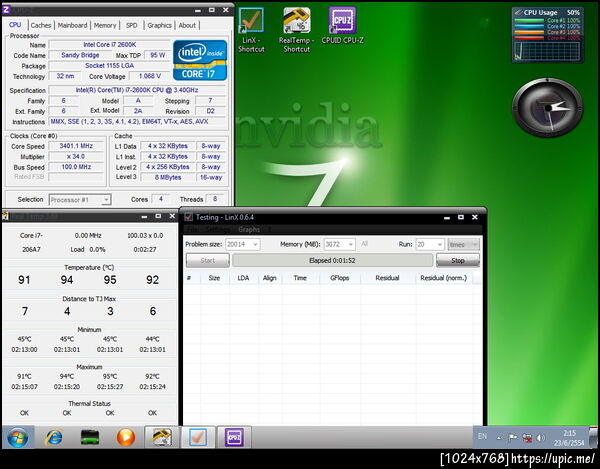Click the Stop button in LinX
Image resolution: width=600 pixels, height=469 pixels.
[458, 261]
